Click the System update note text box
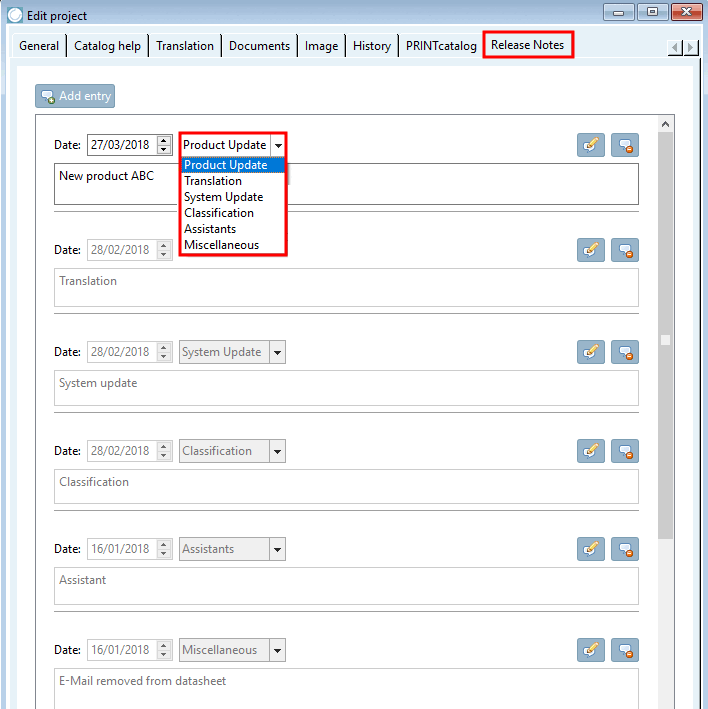 (x=346, y=388)
